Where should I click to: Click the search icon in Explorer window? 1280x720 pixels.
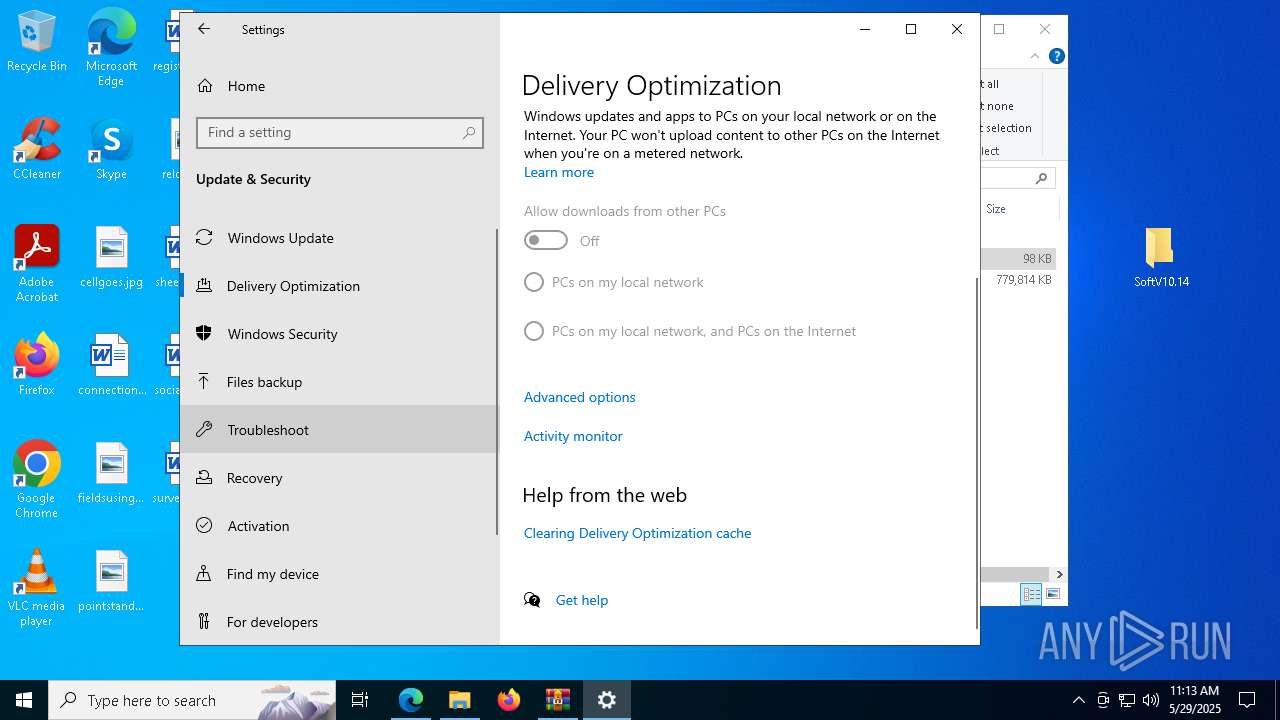(1041, 178)
